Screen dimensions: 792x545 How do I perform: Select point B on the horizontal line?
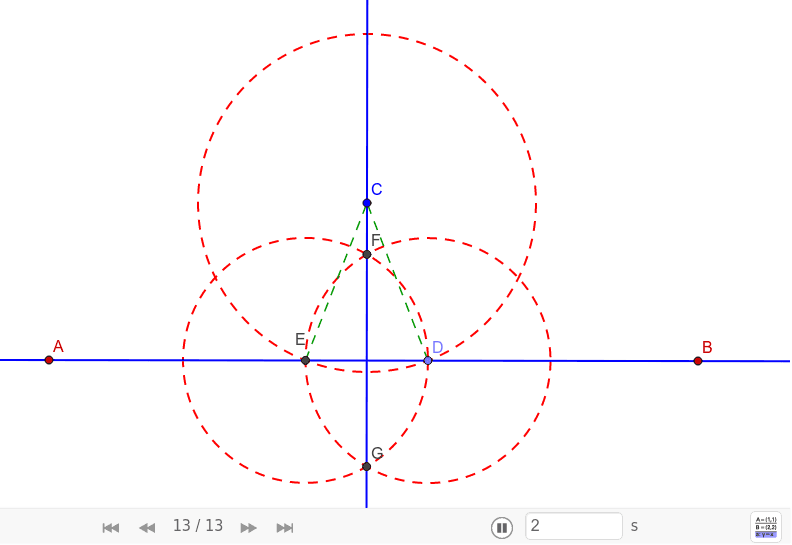[x=698, y=361]
